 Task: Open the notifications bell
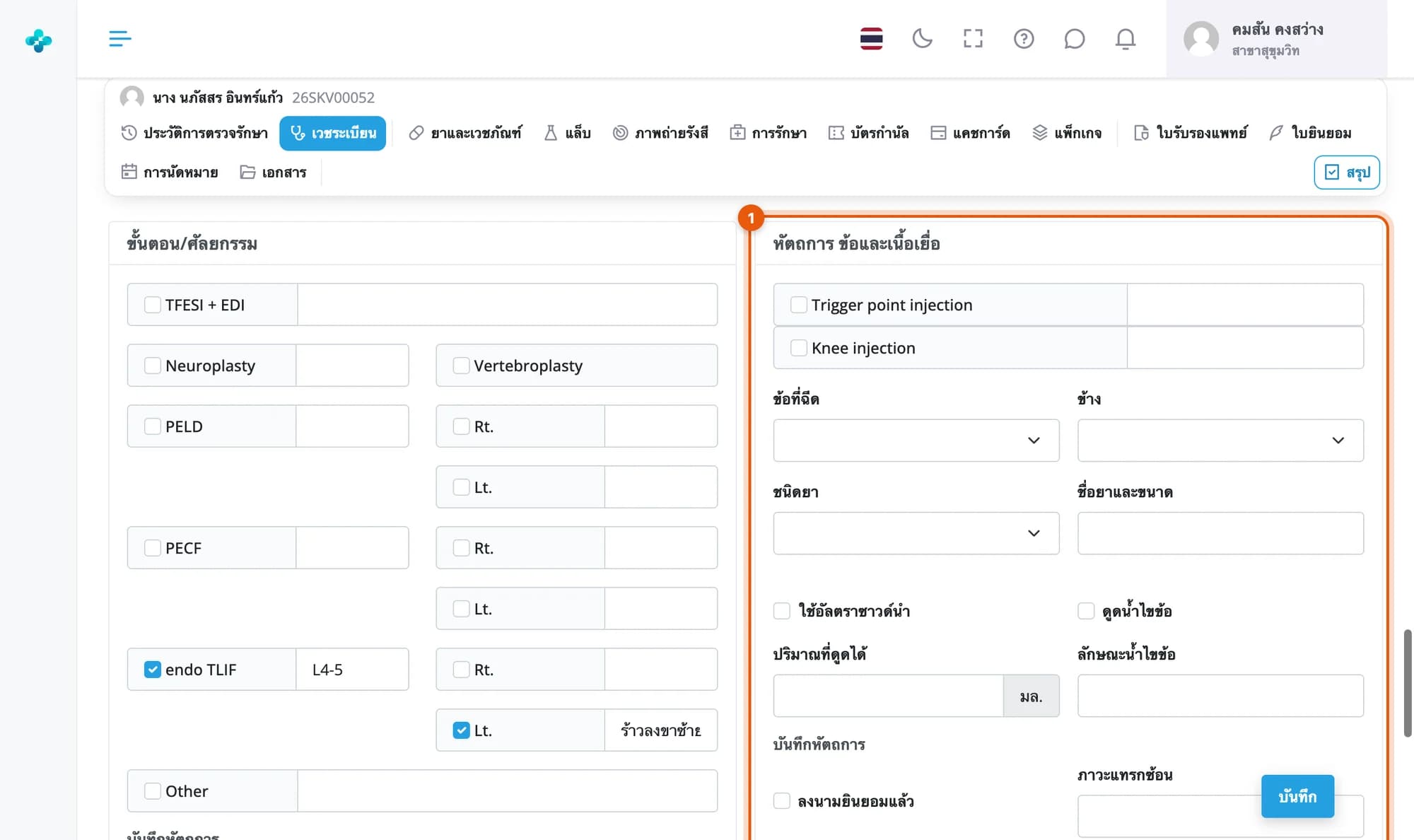pos(1126,38)
